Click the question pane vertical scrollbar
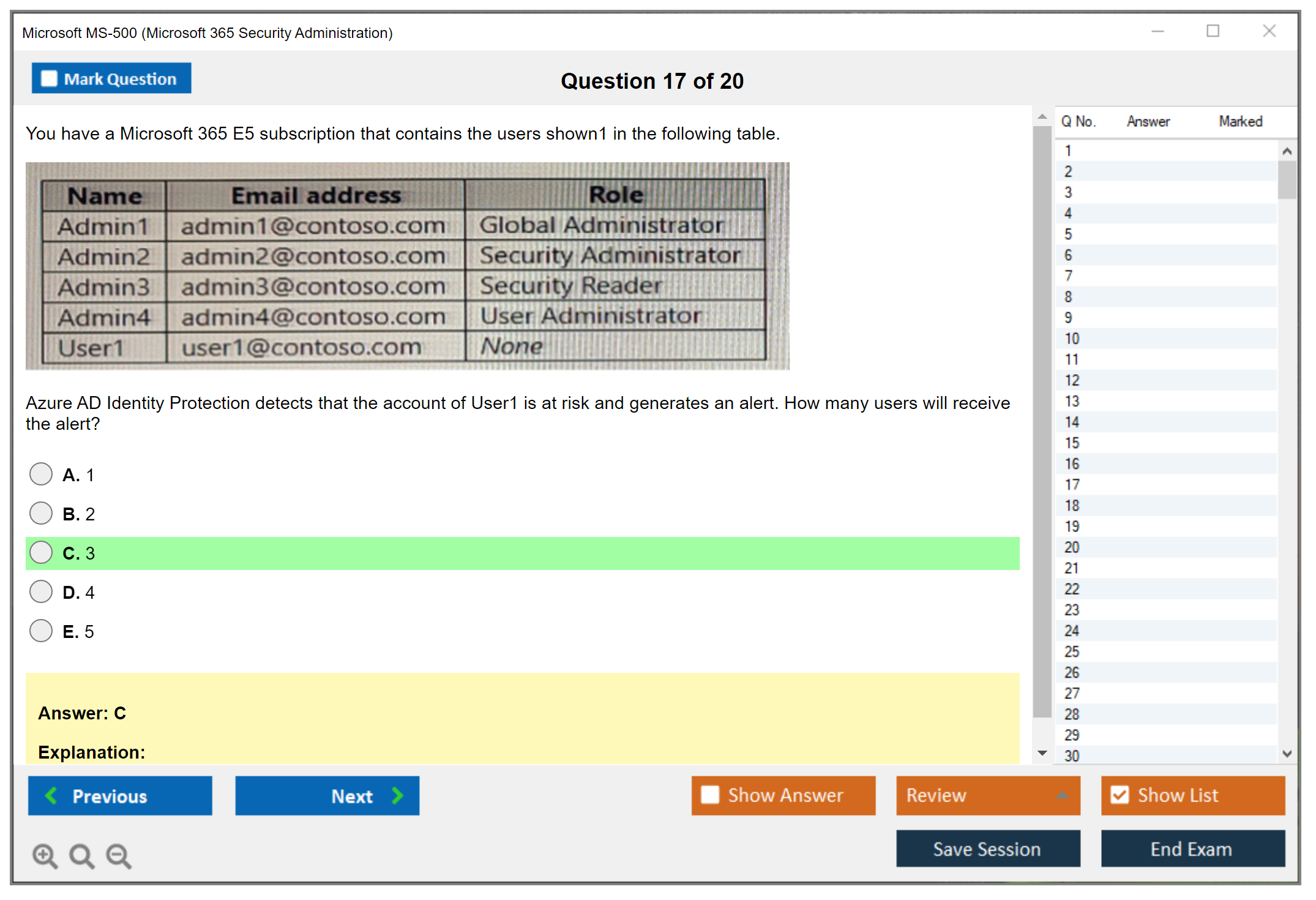This screenshot has width=1316, height=900. 1042,422
